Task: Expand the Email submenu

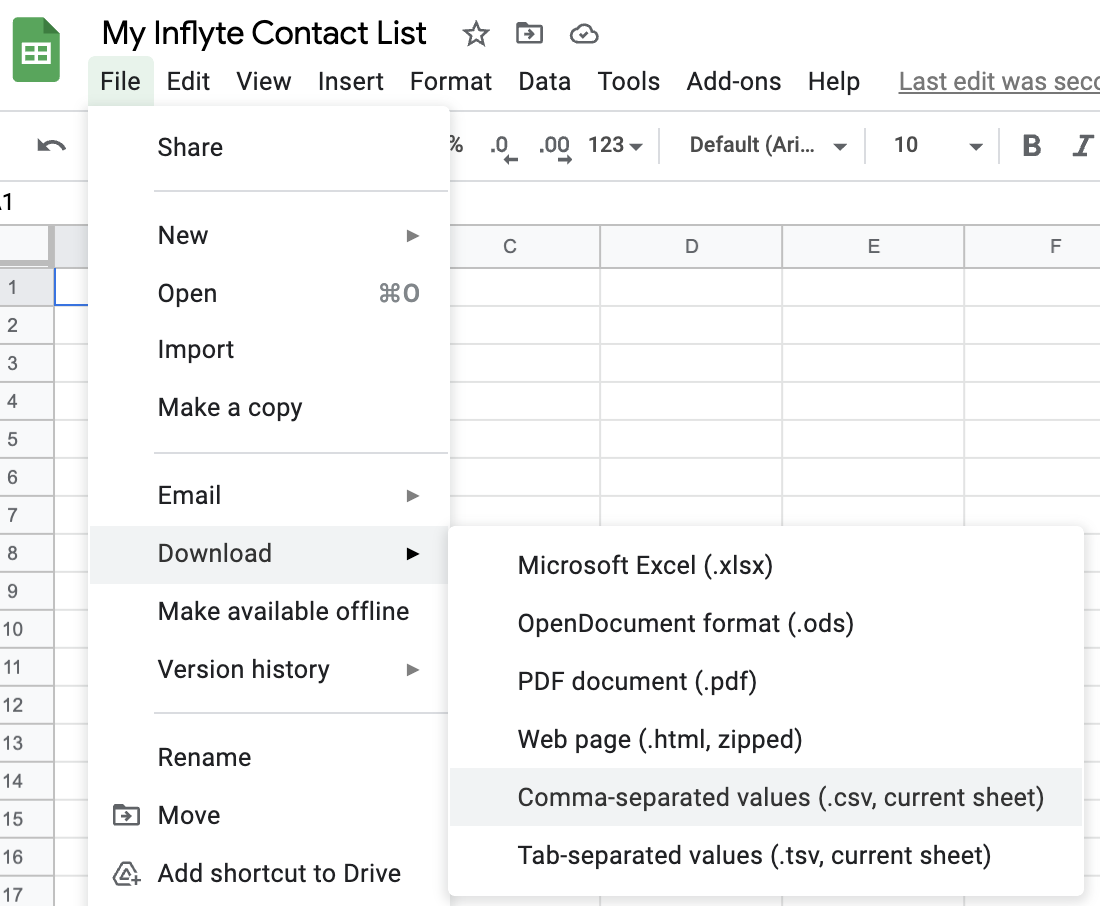Action: click(x=269, y=495)
